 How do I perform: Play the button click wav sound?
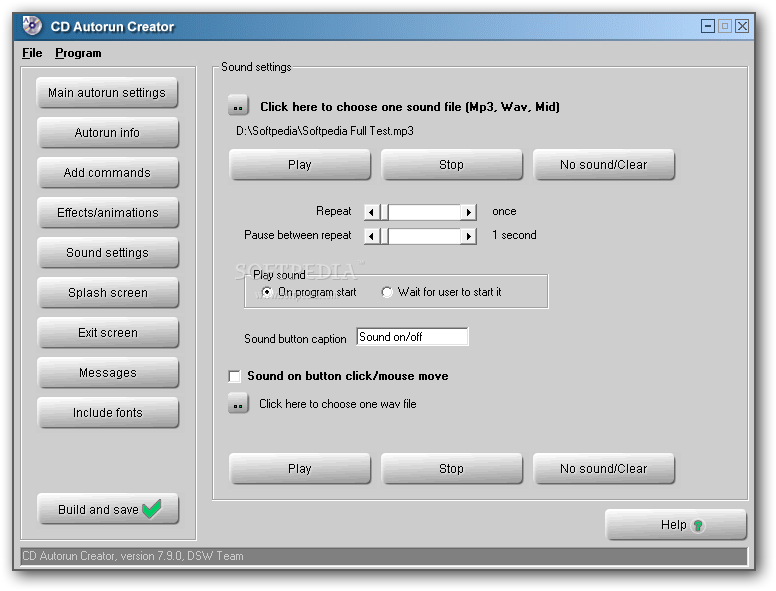(299, 469)
